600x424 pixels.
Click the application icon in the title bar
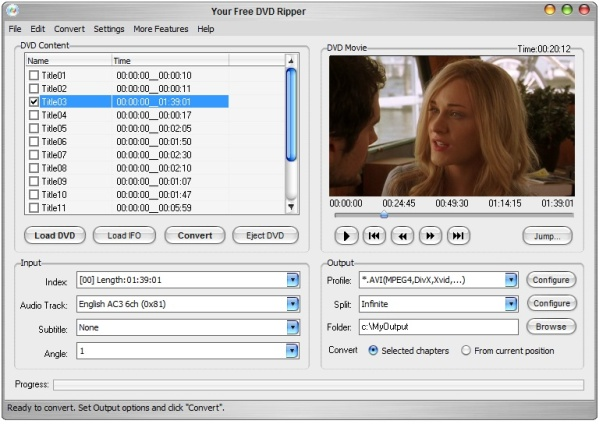tap(12, 11)
